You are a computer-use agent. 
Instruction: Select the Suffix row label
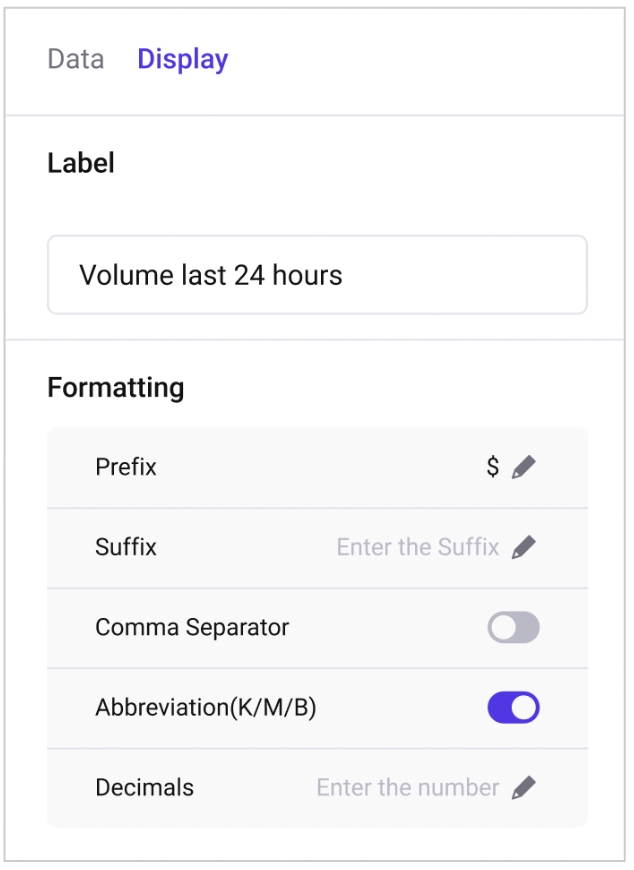click(x=126, y=547)
